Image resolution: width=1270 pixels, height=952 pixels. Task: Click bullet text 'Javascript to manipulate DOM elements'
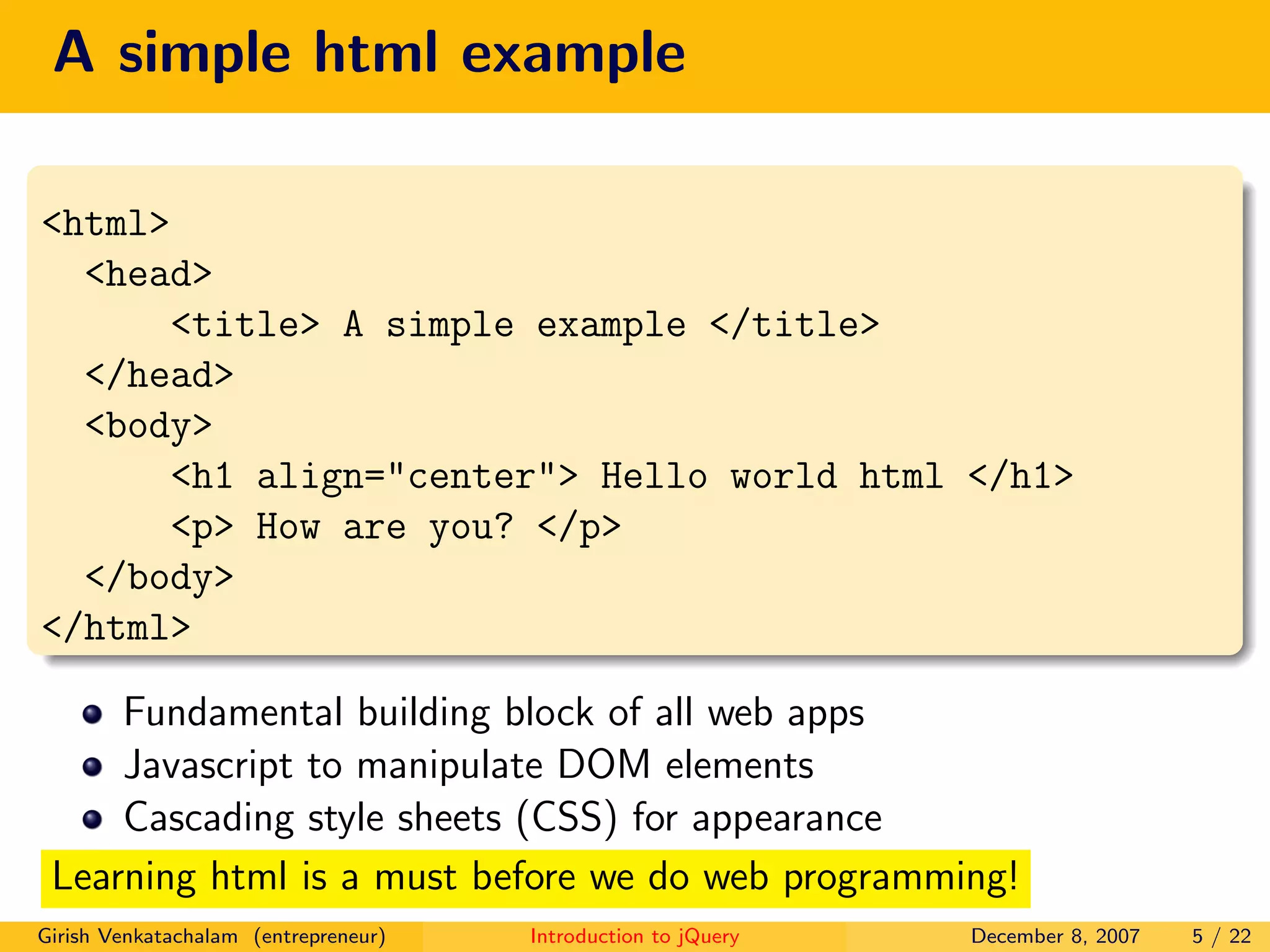469,765
